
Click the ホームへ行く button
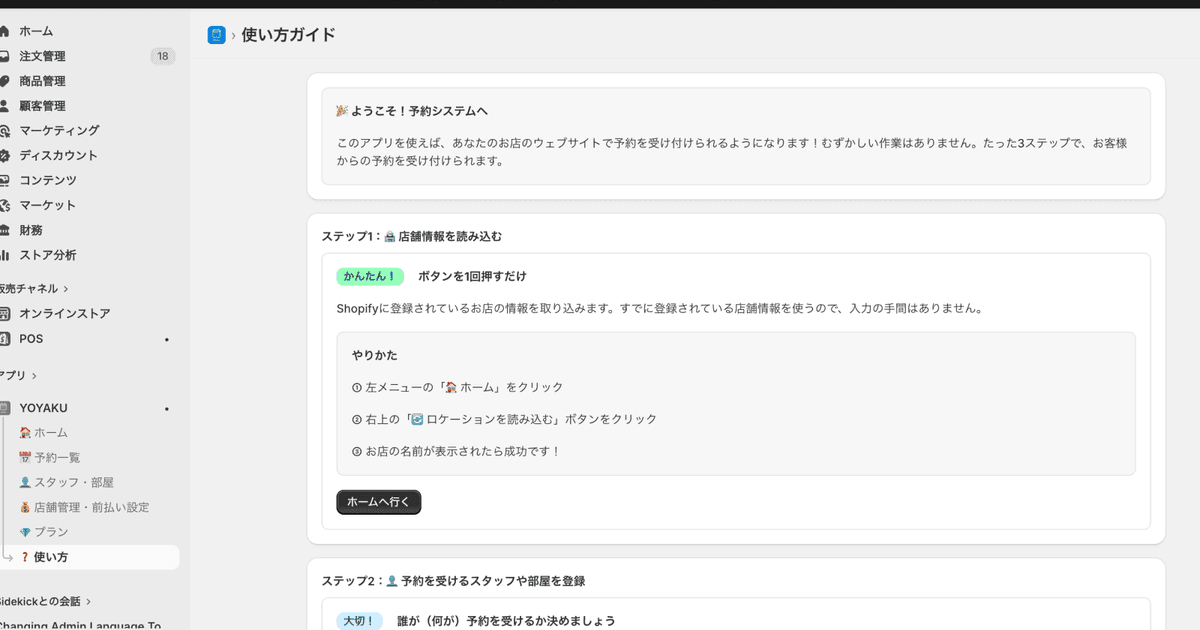pos(378,502)
